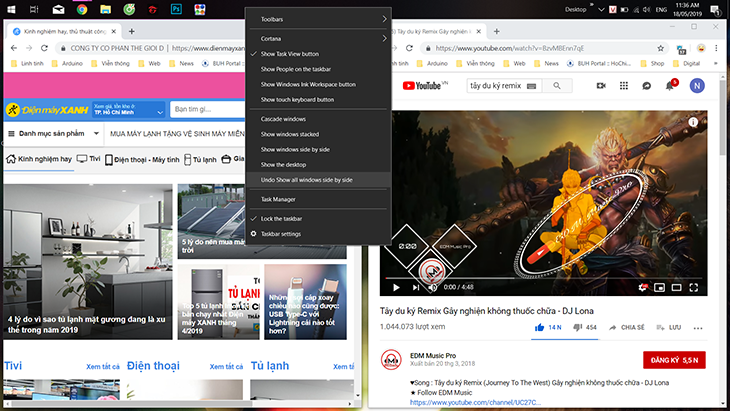This screenshot has width=730, height=411.
Task: Launch Photoshop from the taskbar
Action: pos(176,9)
